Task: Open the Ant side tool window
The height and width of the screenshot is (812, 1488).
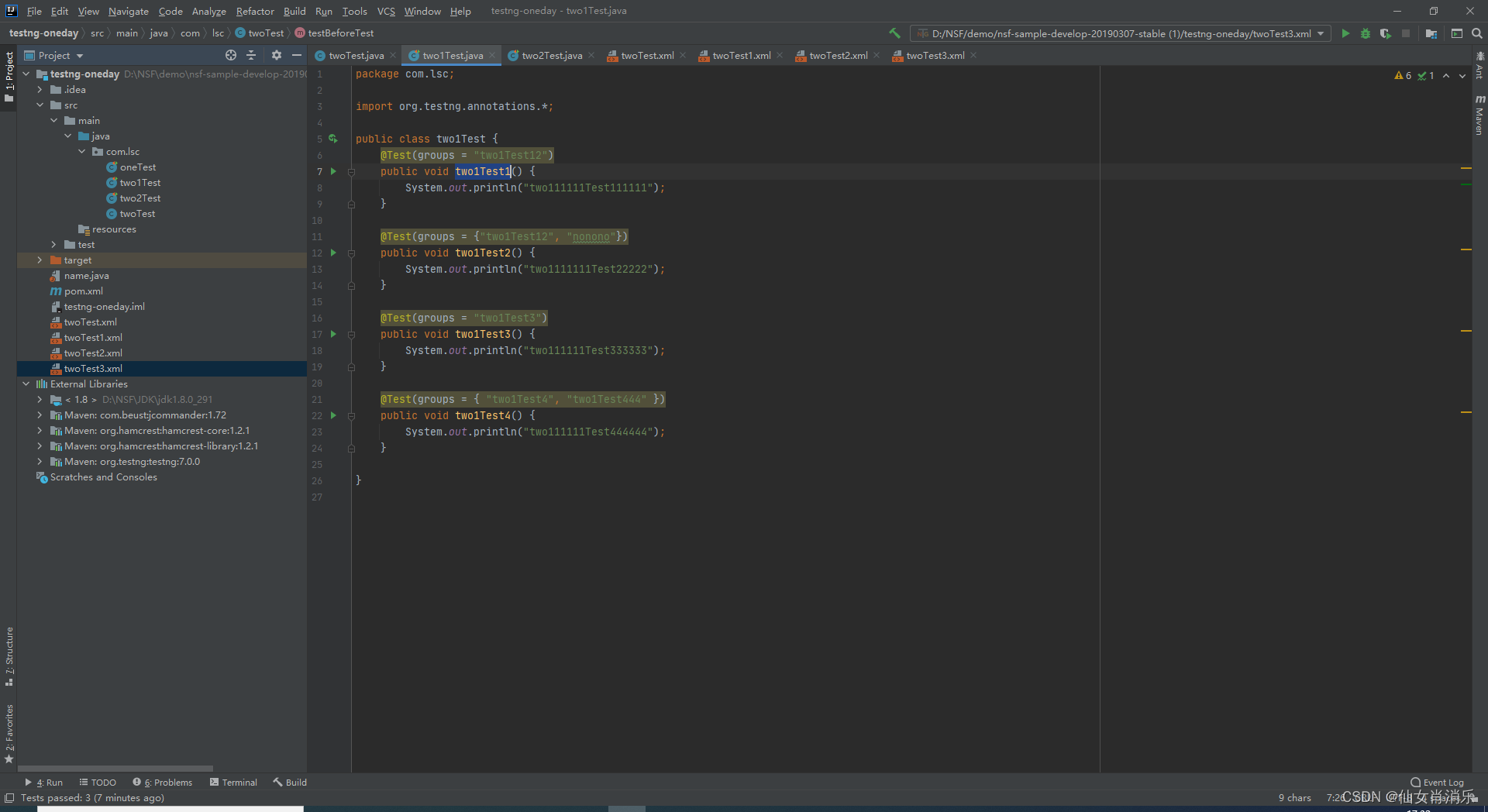Action: coord(1479,66)
